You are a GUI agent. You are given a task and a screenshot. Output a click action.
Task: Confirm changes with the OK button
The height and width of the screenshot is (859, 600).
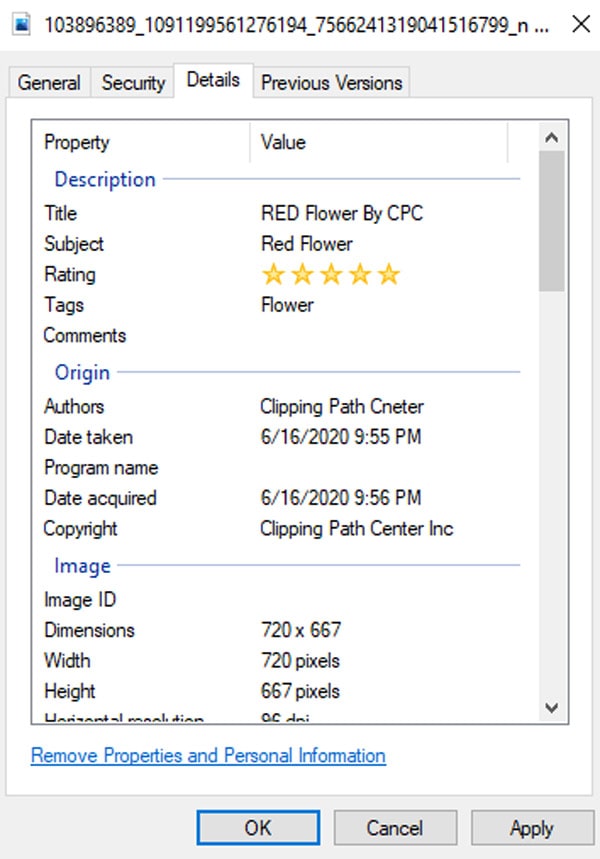point(258,828)
